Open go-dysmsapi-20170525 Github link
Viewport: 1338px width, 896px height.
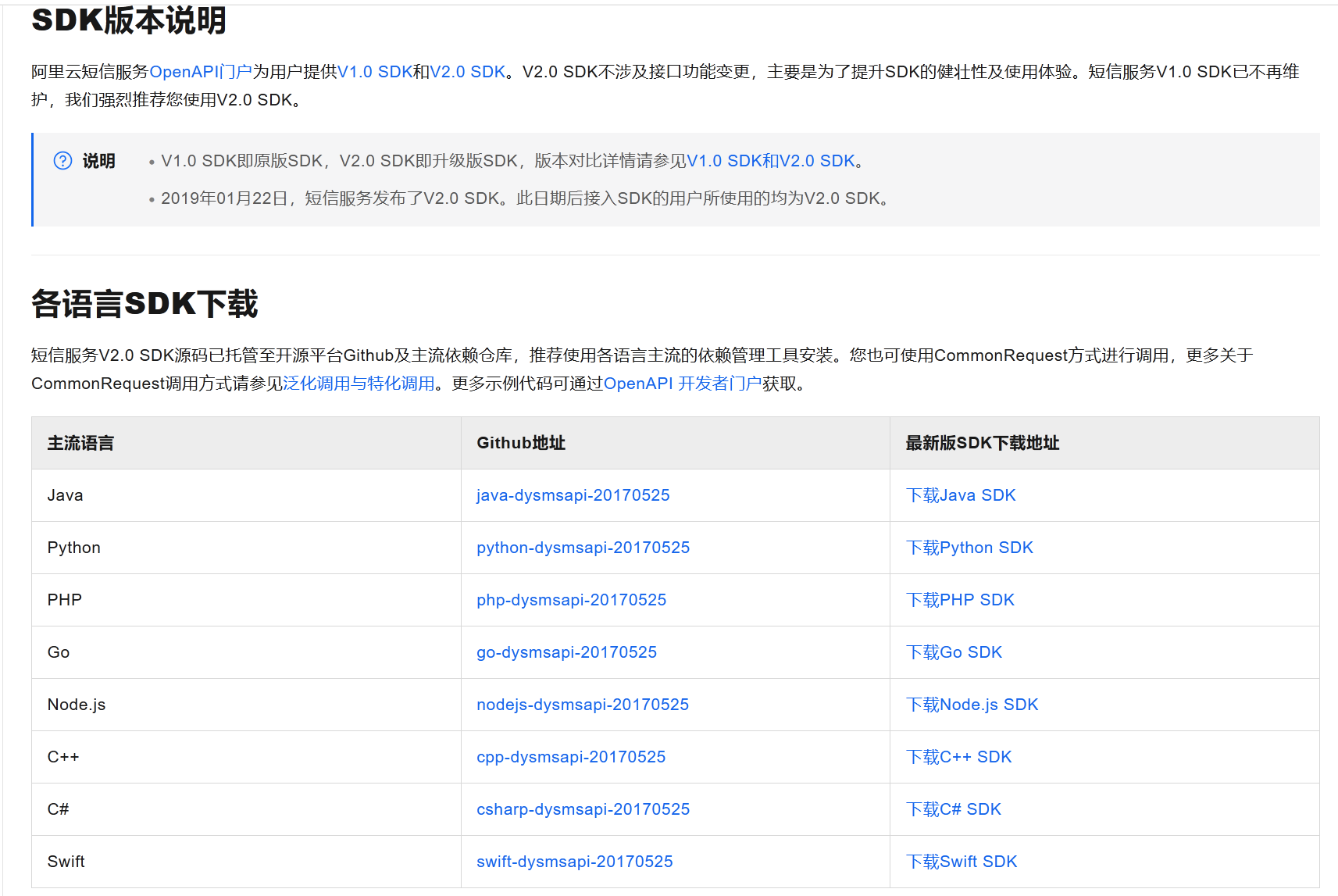(x=567, y=652)
